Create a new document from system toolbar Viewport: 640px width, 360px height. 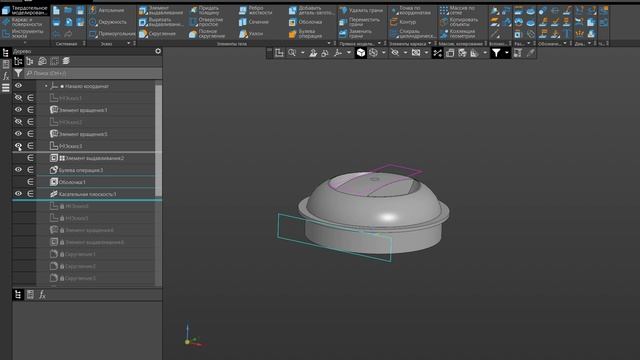point(56,10)
